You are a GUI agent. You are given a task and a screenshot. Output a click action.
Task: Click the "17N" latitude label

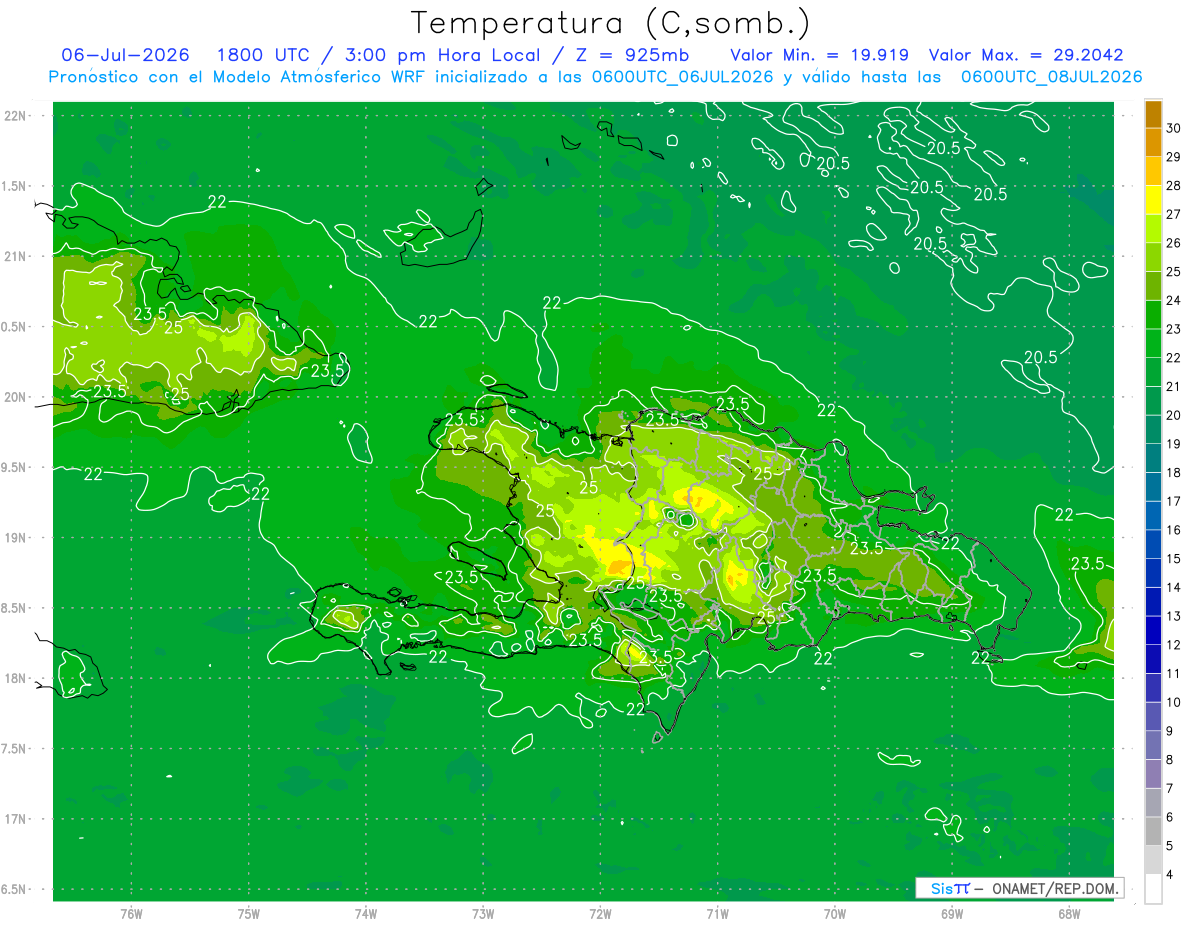[16, 819]
